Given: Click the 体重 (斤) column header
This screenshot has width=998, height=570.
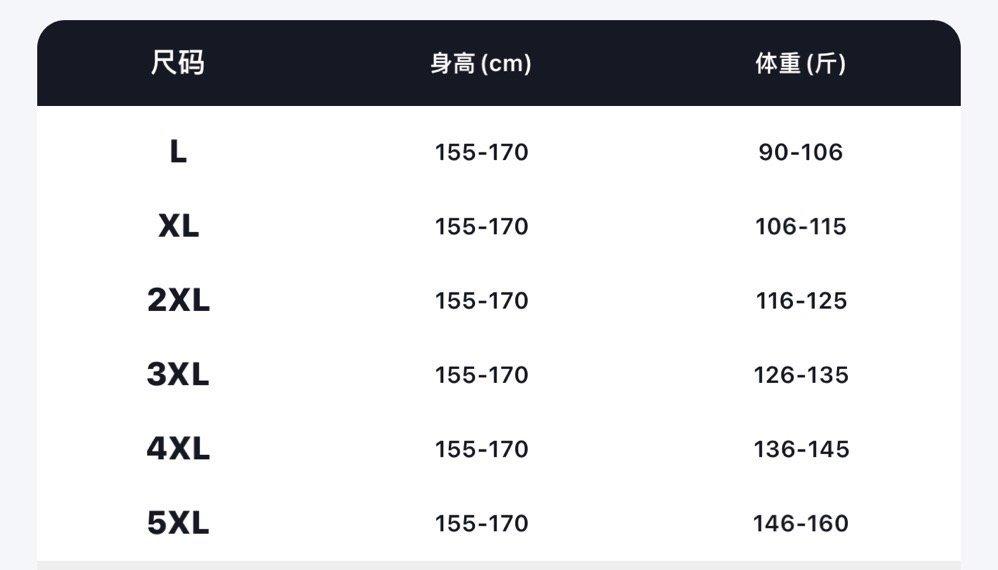Looking at the screenshot, I should [801, 63].
